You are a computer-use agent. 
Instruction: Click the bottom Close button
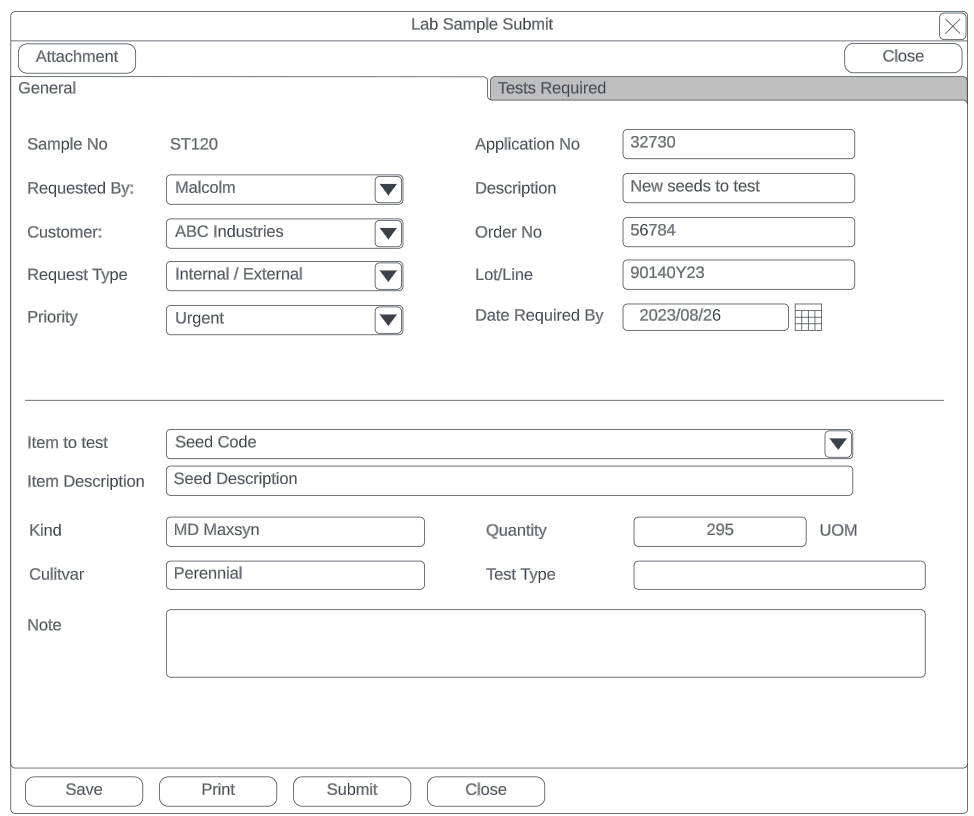486,790
